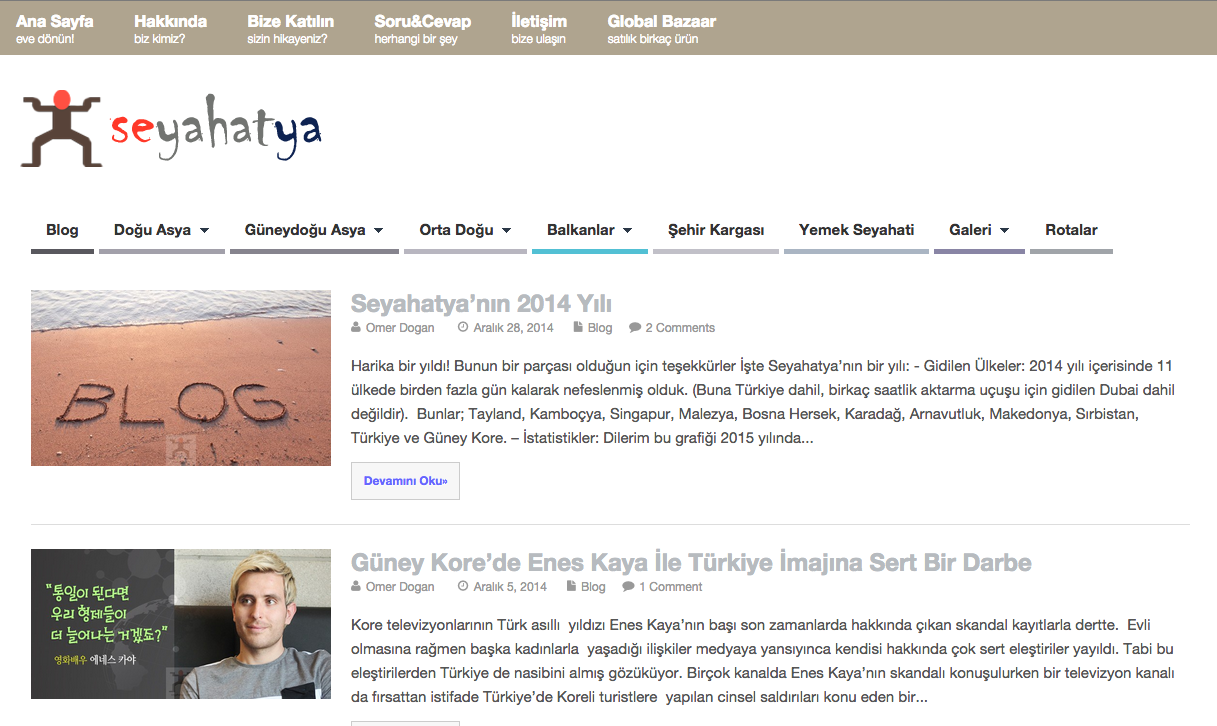Click the Enes Kaya post thumbnail image
This screenshot has height=726, width=1217.
pos(180,623)
